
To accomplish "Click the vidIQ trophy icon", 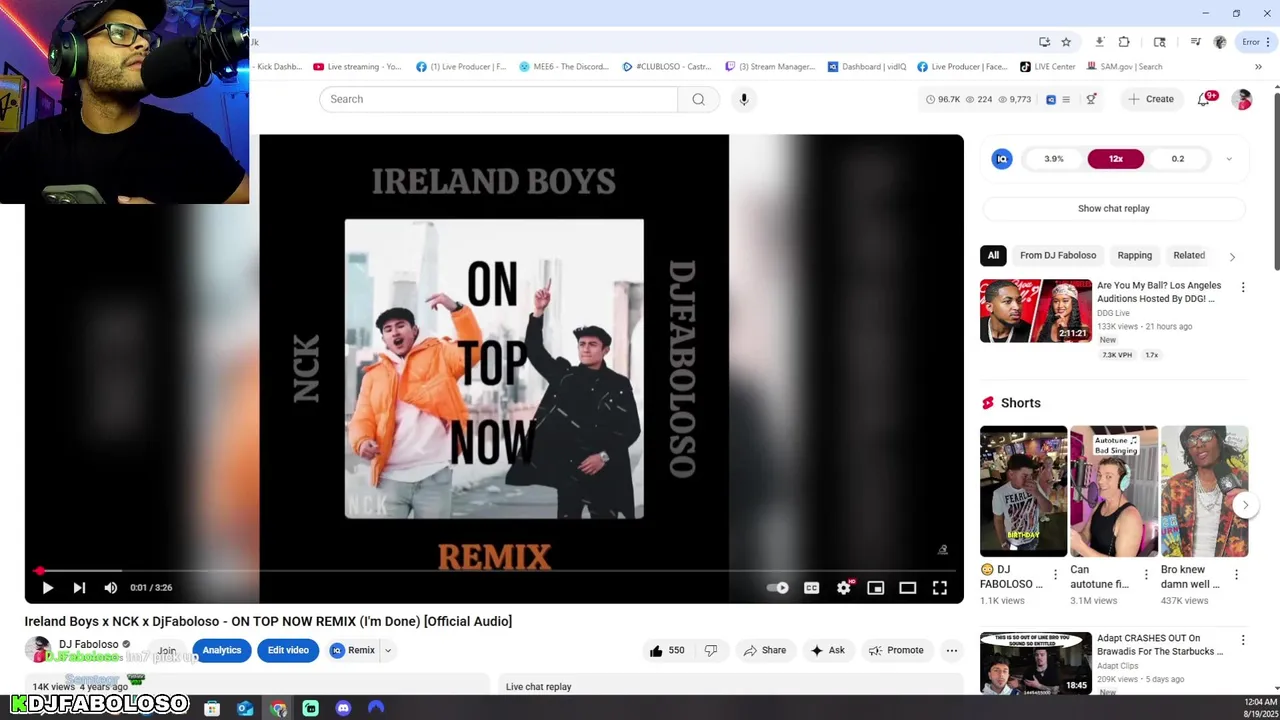I will [x=1091, y=99].
